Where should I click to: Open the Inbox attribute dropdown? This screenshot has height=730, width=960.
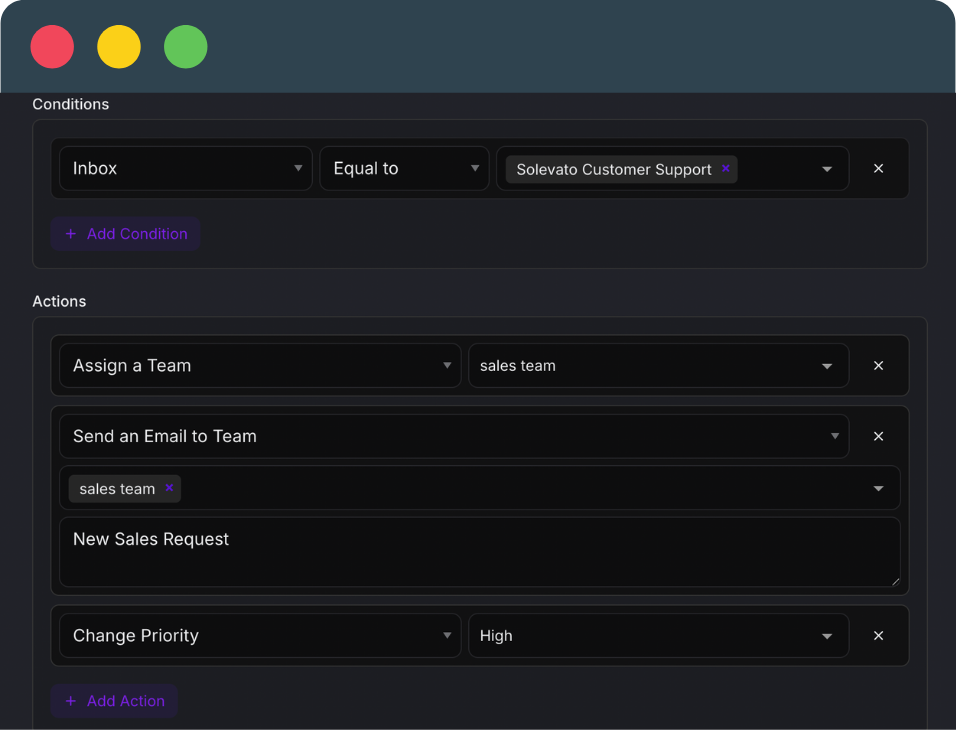point(186,168)
